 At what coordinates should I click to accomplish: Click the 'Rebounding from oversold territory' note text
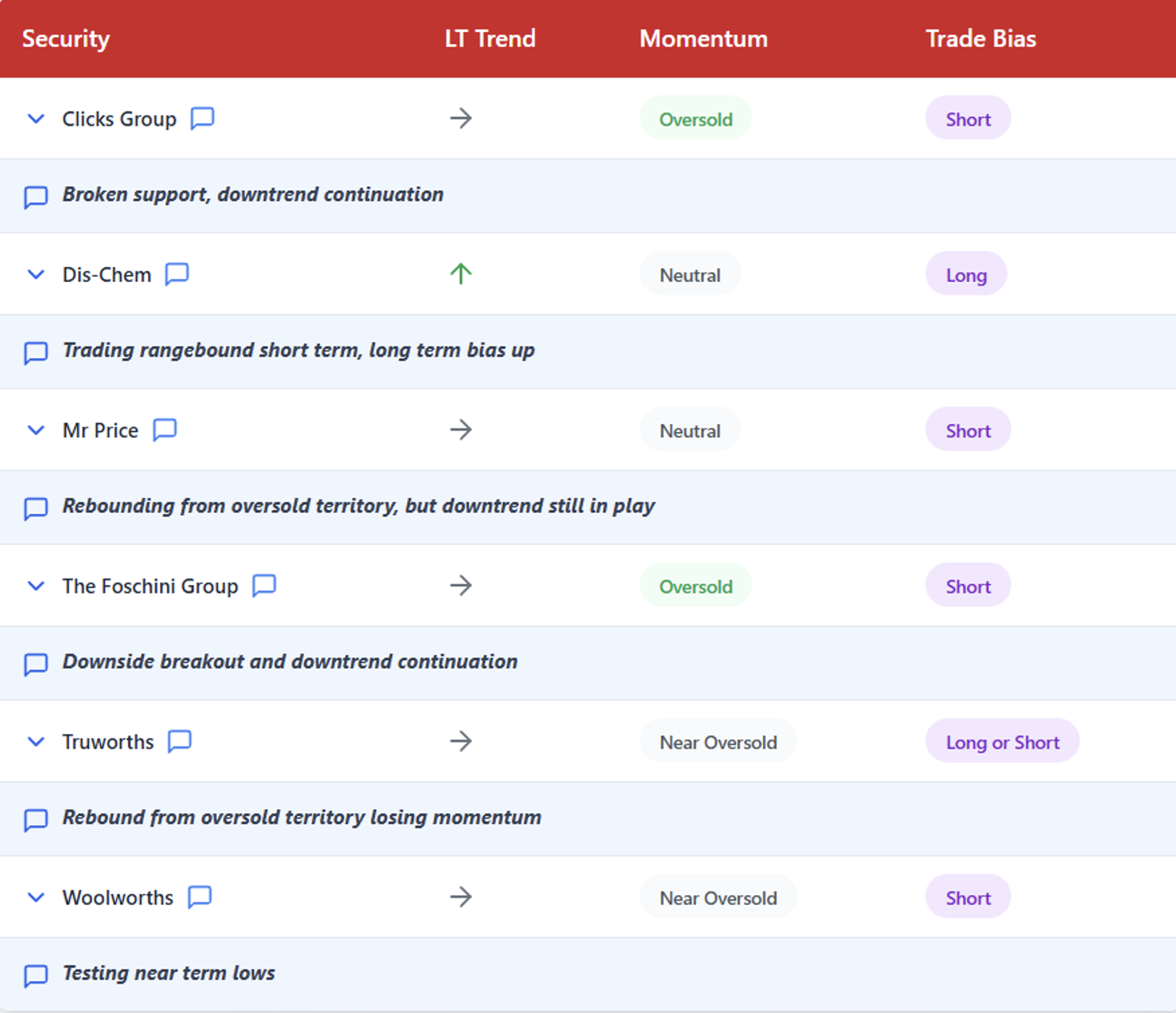tap(359, 506)
